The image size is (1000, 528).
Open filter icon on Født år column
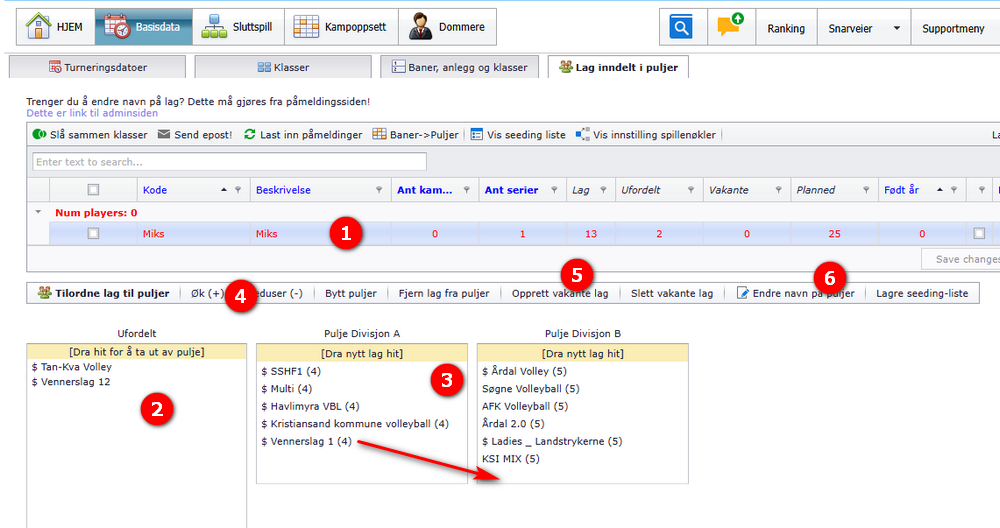pos(953,190)
